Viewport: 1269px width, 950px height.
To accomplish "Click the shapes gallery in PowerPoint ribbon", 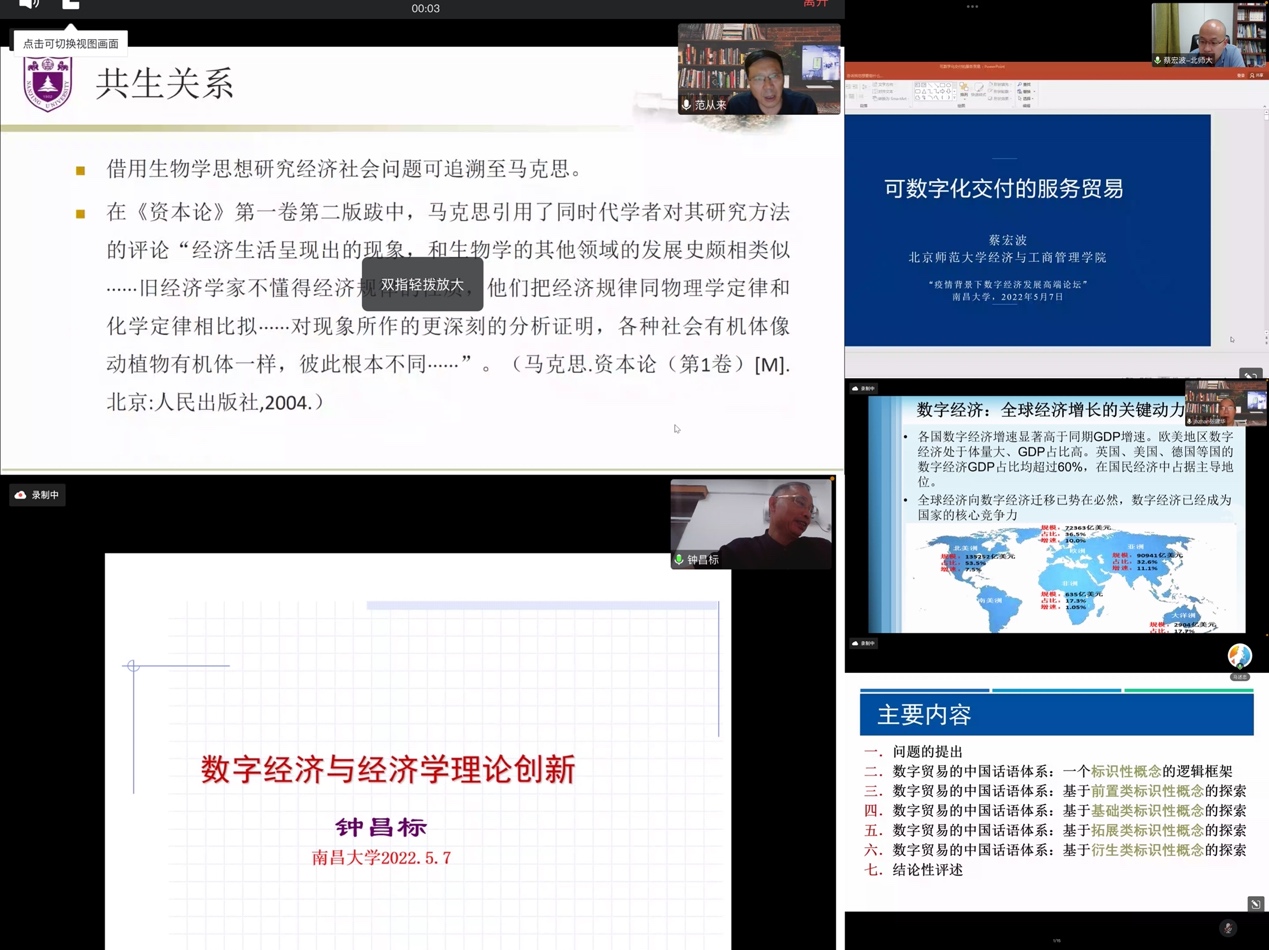I will pos(934,92).
